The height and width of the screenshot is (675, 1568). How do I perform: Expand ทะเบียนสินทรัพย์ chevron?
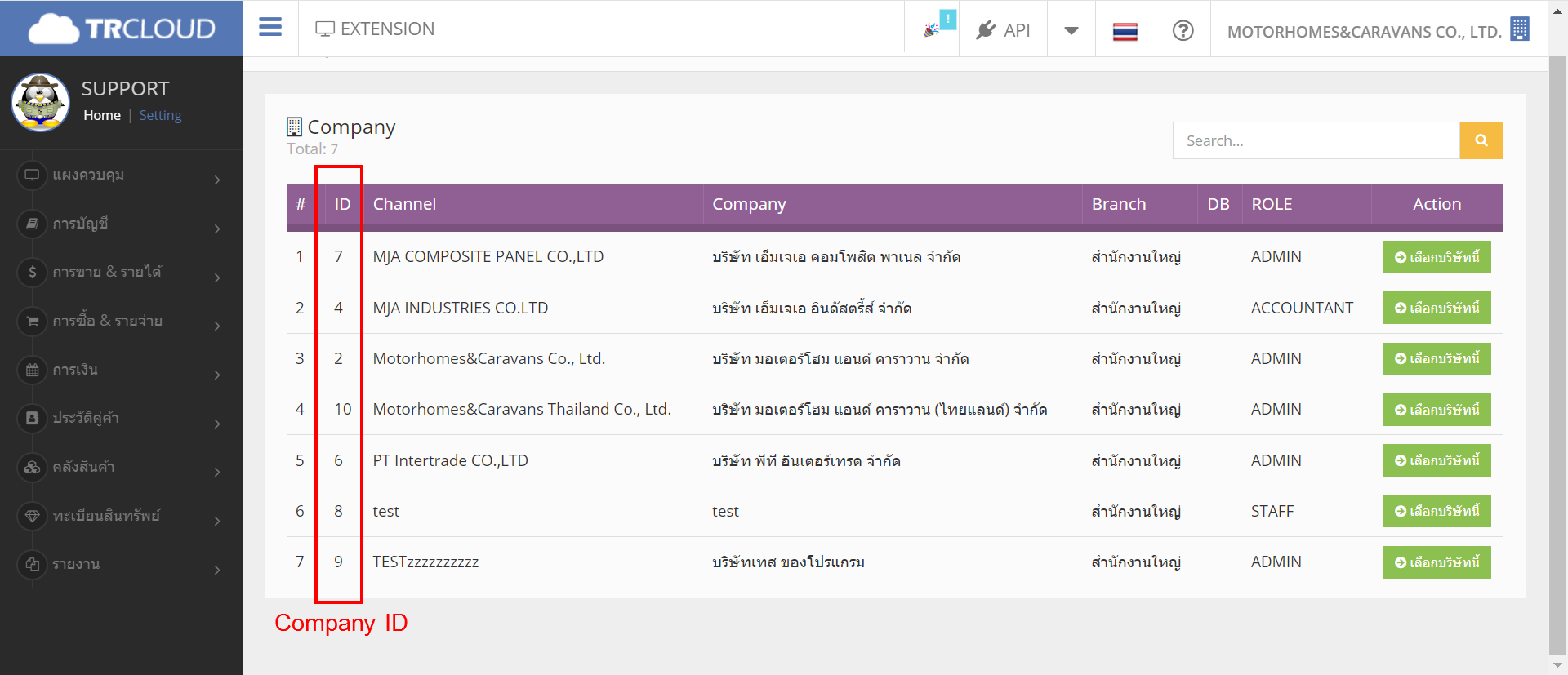tap(217, 521)
